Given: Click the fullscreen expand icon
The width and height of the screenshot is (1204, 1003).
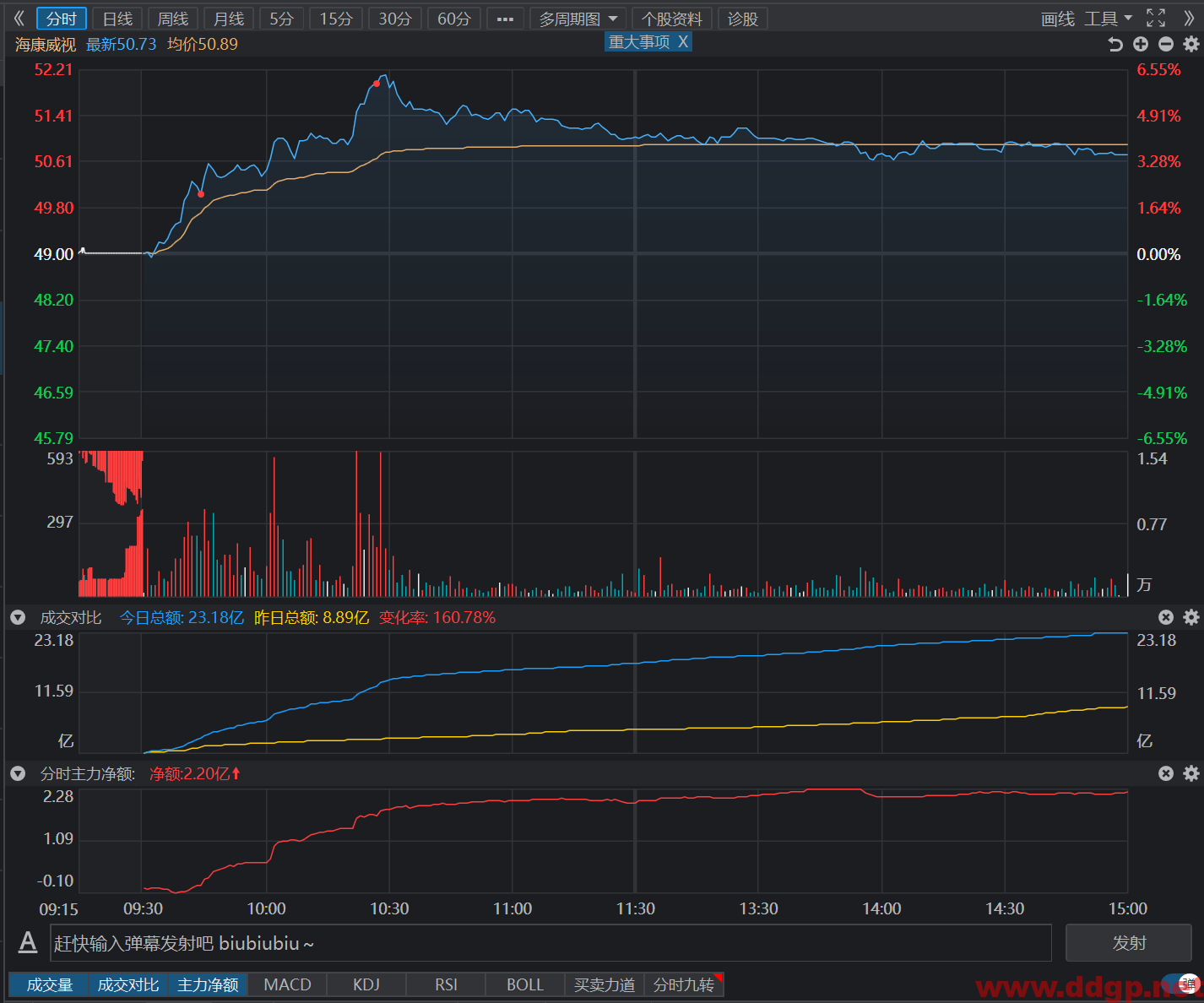Looking at the screenshot, I should point(1156,18).
